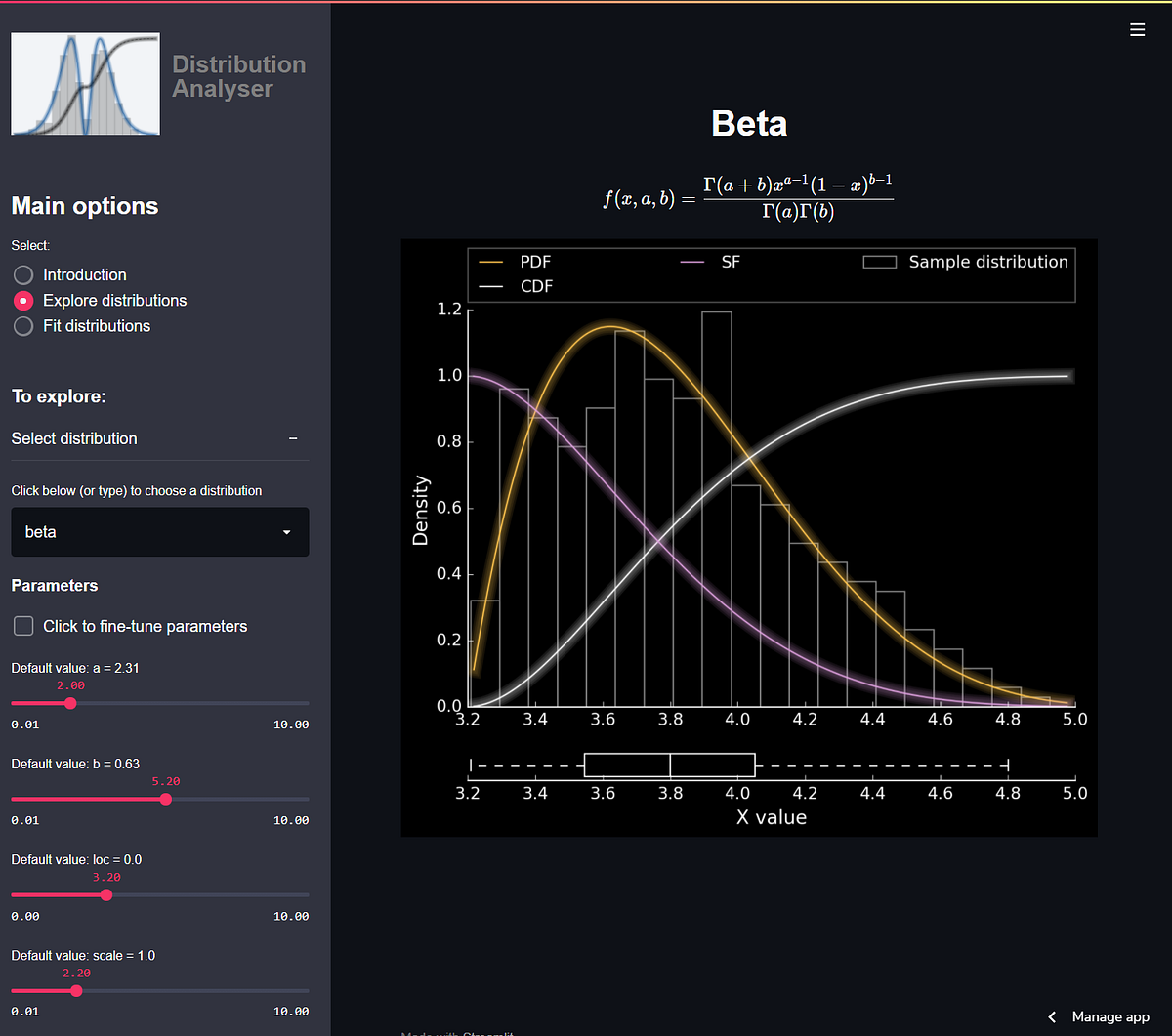This screenshot has width=1172, height=1036.
Task: Open the hamburger menu in the top-right corner
Action: click(x=1137, y=29)
